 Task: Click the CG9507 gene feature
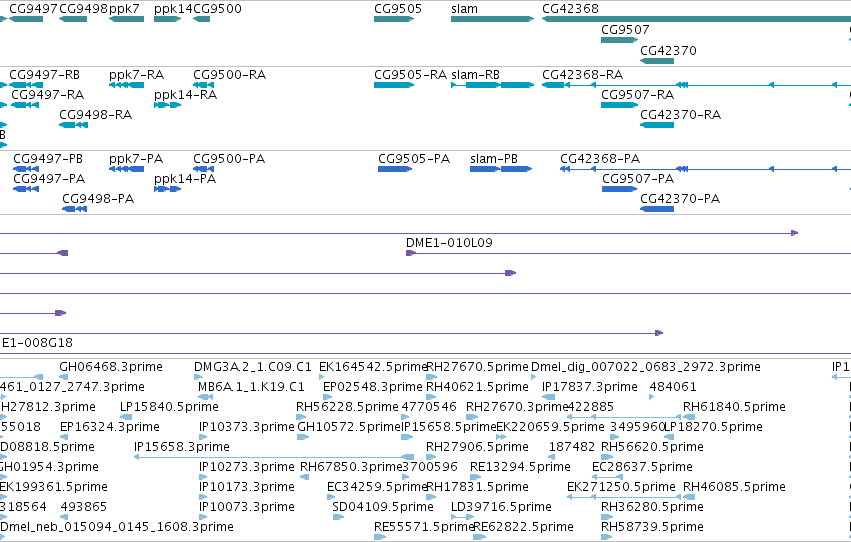click(619, 40)
